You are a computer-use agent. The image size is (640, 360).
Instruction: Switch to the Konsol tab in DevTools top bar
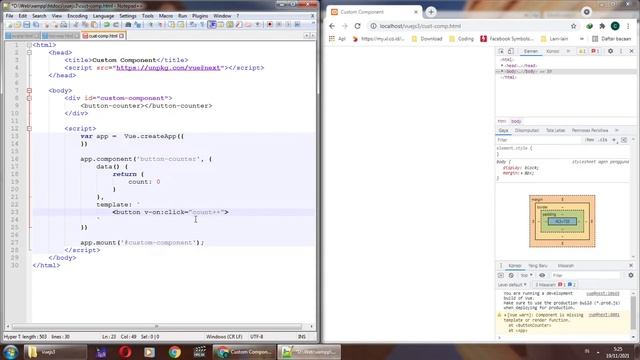coord(552,51)
